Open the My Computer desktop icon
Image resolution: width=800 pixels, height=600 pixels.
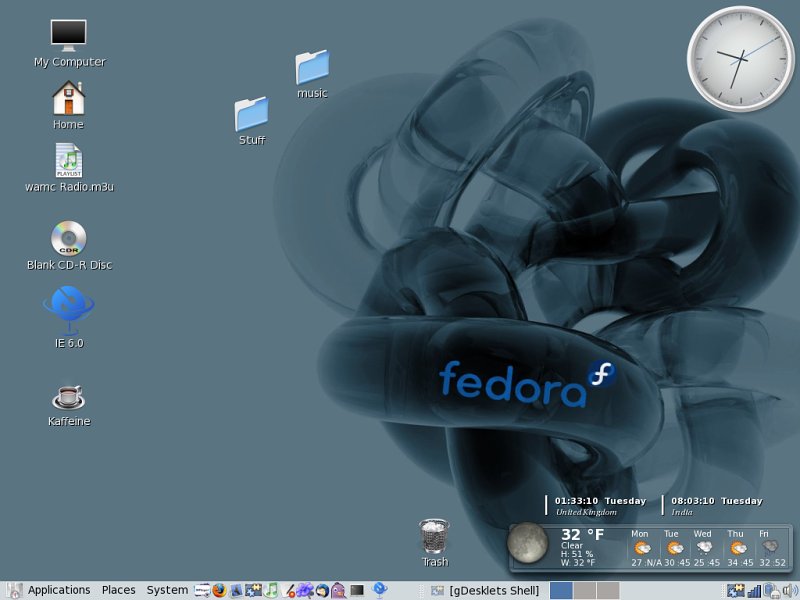(x=69, y=43)
